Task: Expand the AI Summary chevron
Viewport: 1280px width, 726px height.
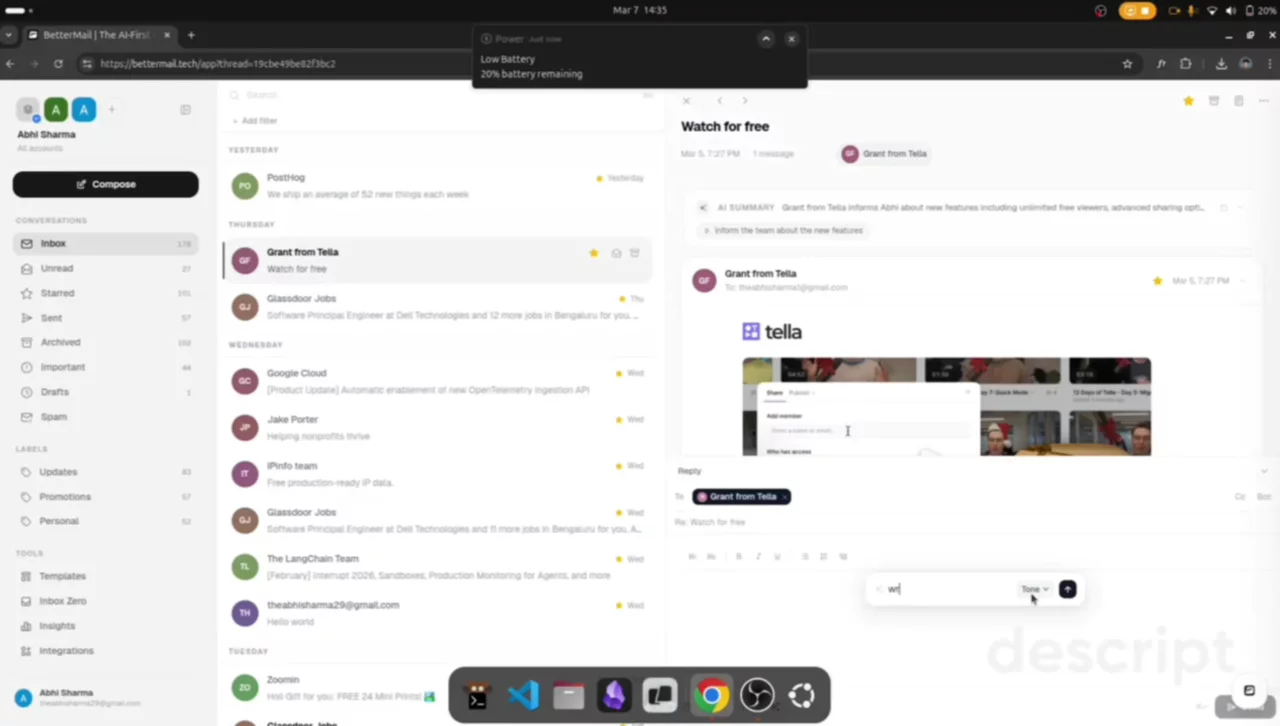Action: coord(1241,208)
